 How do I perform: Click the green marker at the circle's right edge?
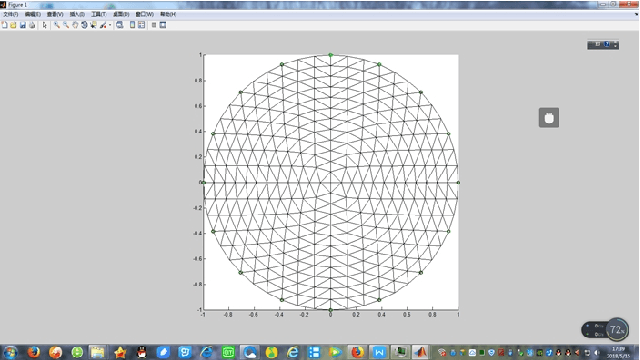coord(458,182)
